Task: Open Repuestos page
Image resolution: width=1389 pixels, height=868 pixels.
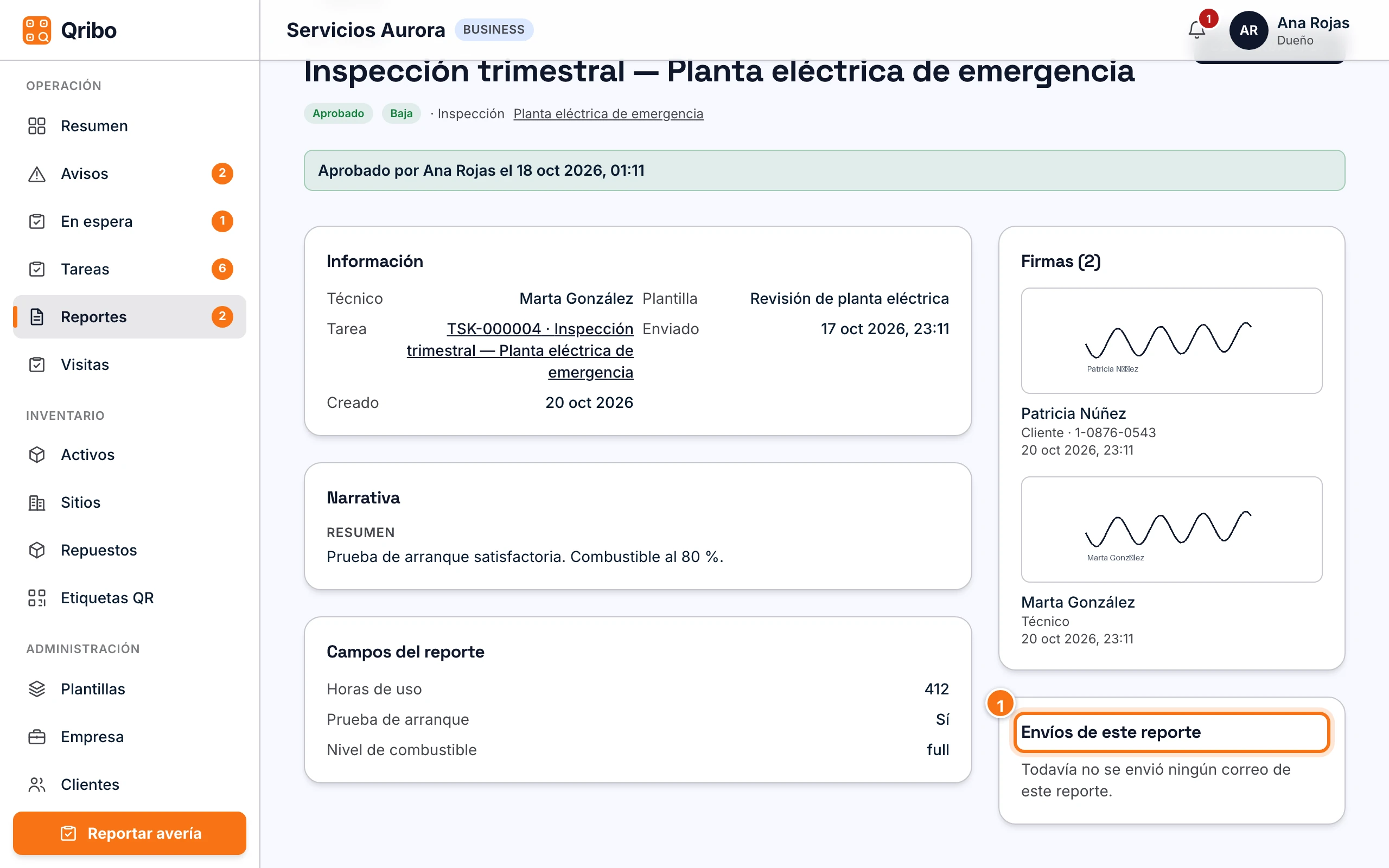Action: (x=130, y=550)
